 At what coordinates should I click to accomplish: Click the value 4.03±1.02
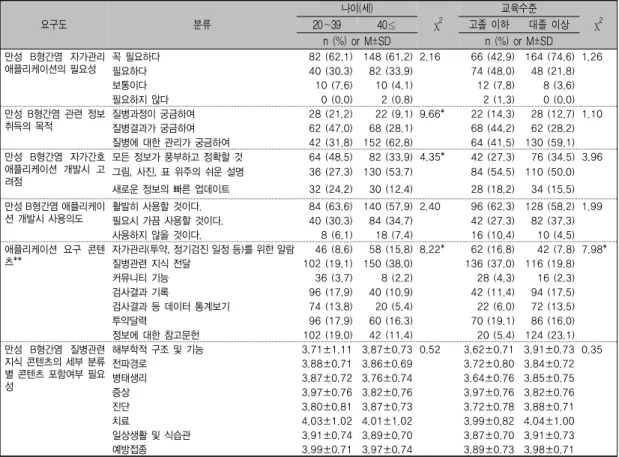point(327,421)
